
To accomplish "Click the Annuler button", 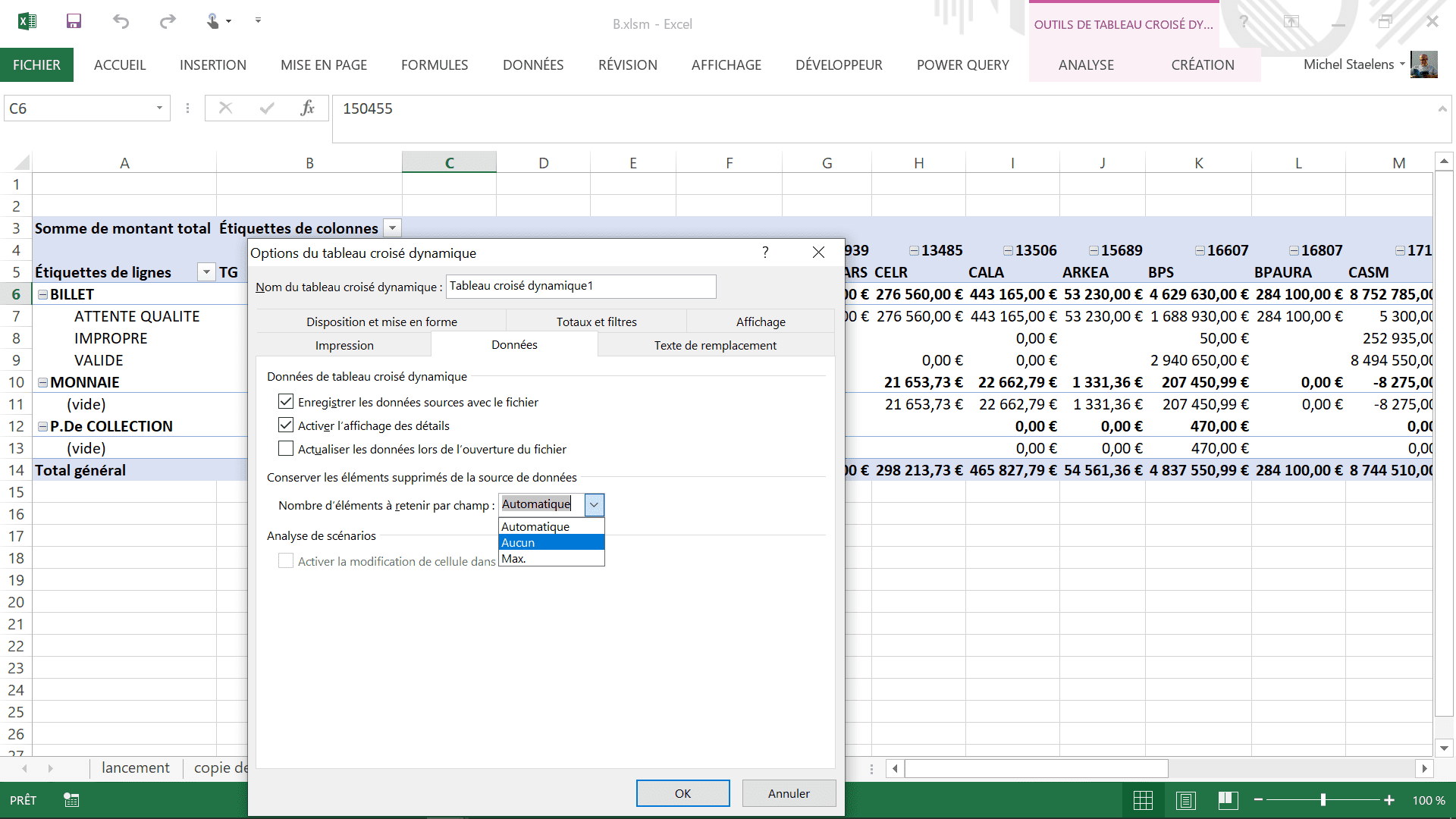I will tap(789, 793).
